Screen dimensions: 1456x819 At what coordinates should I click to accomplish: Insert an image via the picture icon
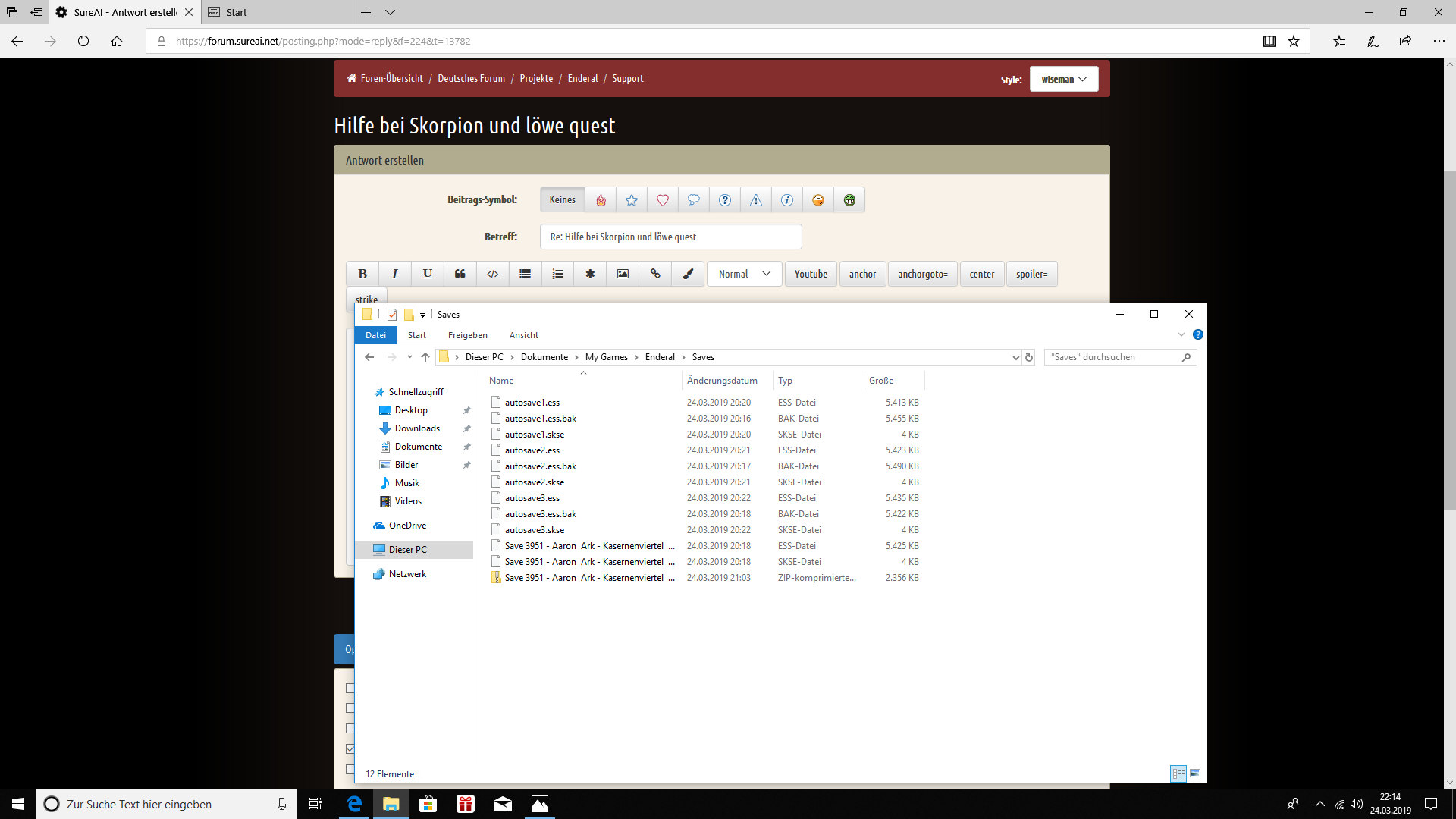click(x=623, y=274)
